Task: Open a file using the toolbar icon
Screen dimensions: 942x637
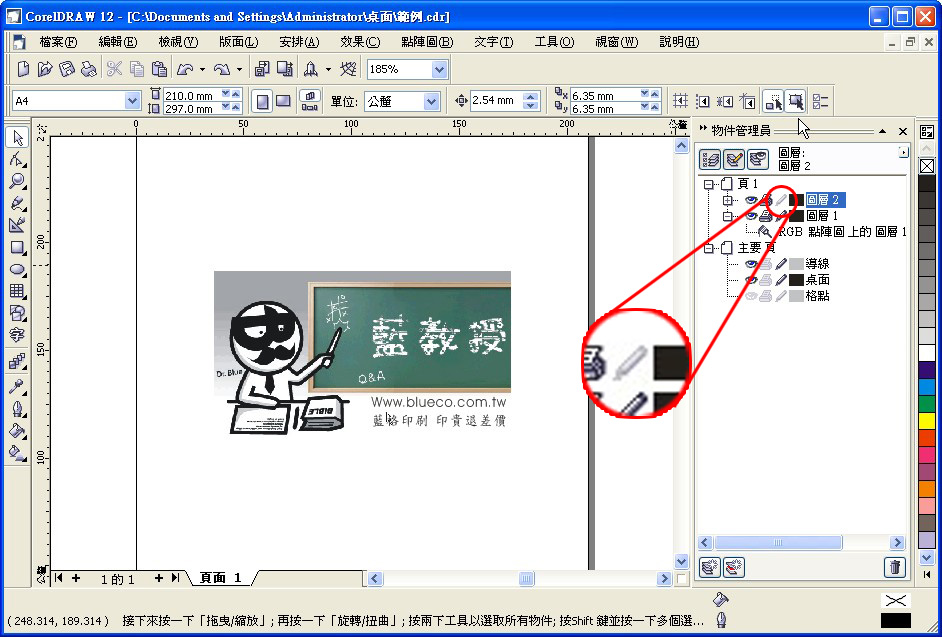Action: pyautogui.click(x=44, y=69)
